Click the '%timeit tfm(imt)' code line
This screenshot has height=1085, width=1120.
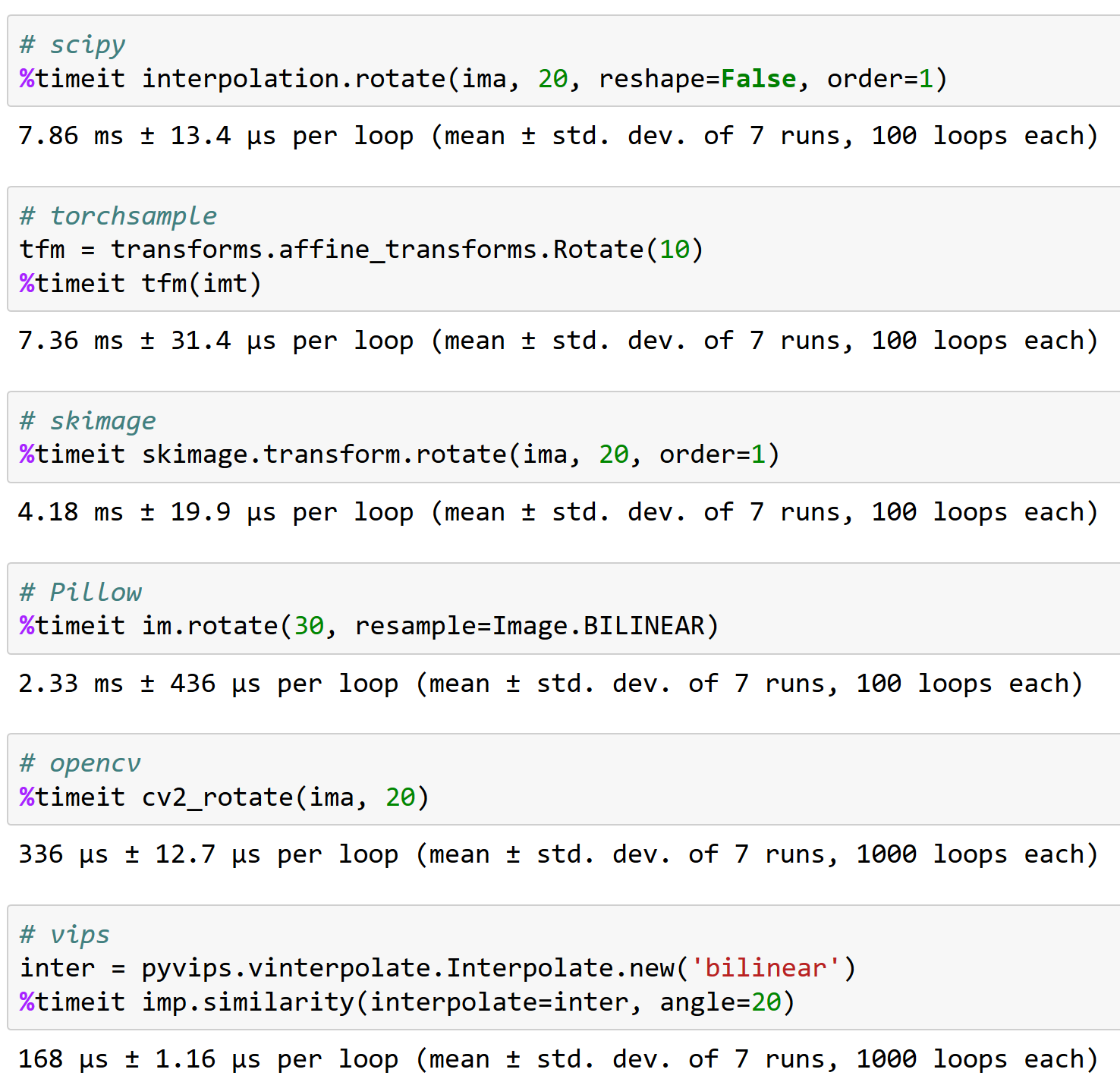point(140,284)
